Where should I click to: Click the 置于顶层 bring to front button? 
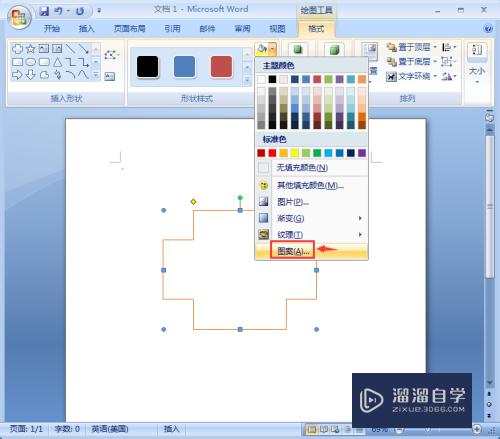coord(412,47)
